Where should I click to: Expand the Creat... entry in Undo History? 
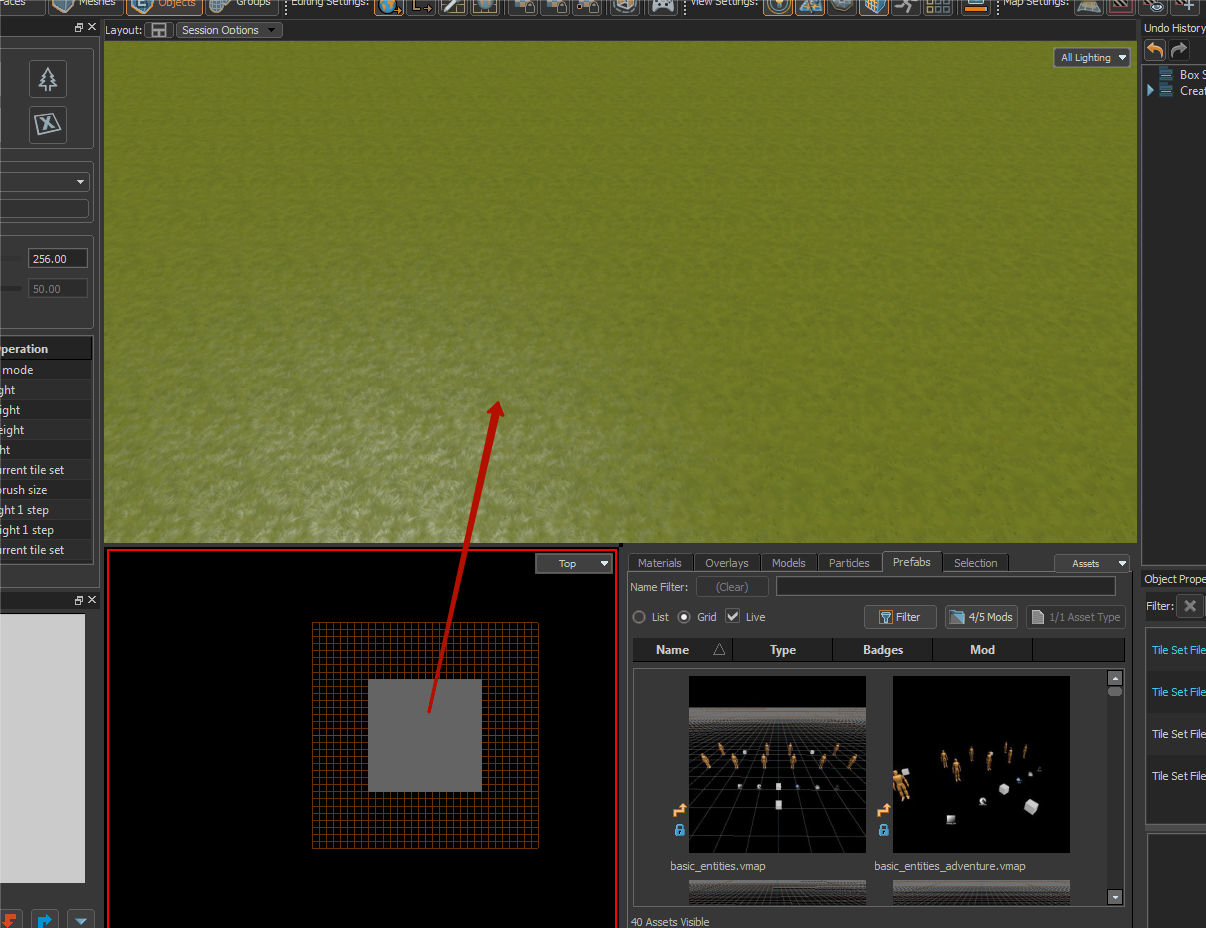pos(1150,90)
